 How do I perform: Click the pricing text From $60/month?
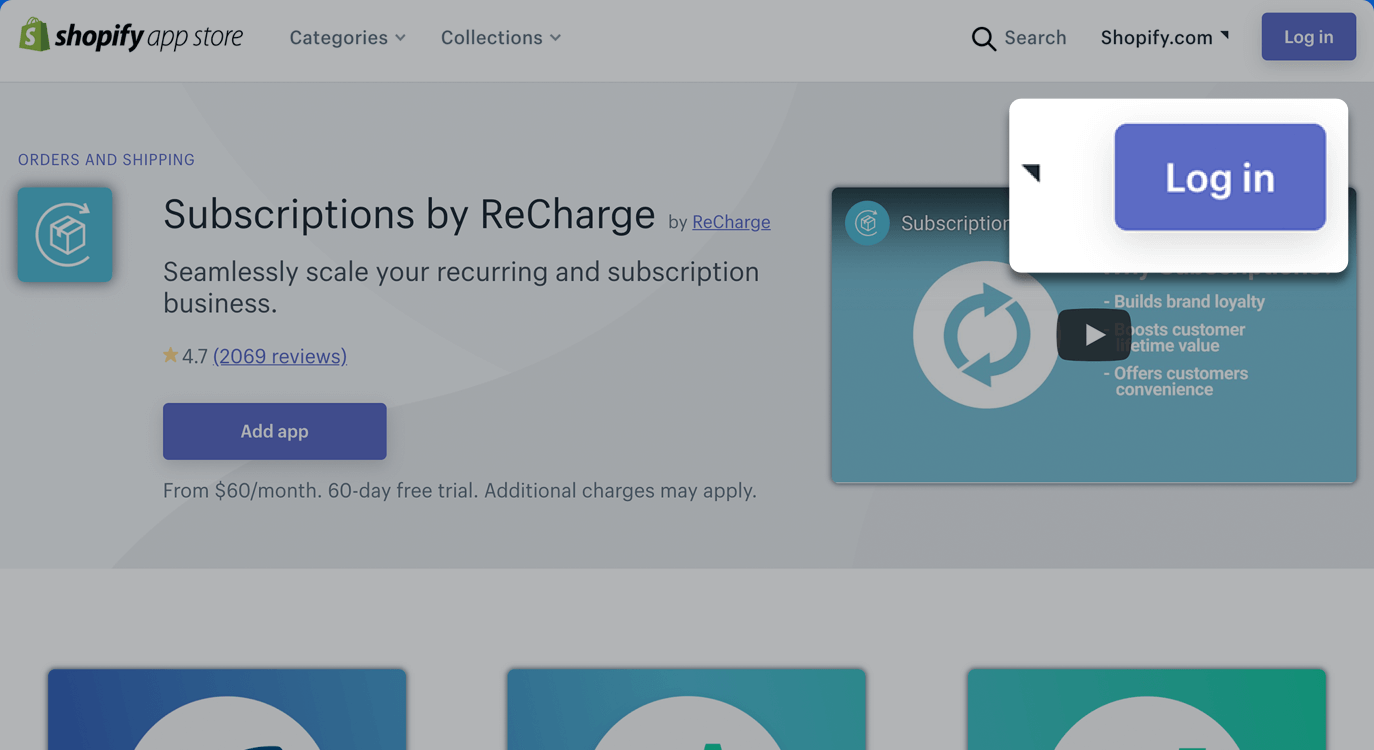pos(460,491)
